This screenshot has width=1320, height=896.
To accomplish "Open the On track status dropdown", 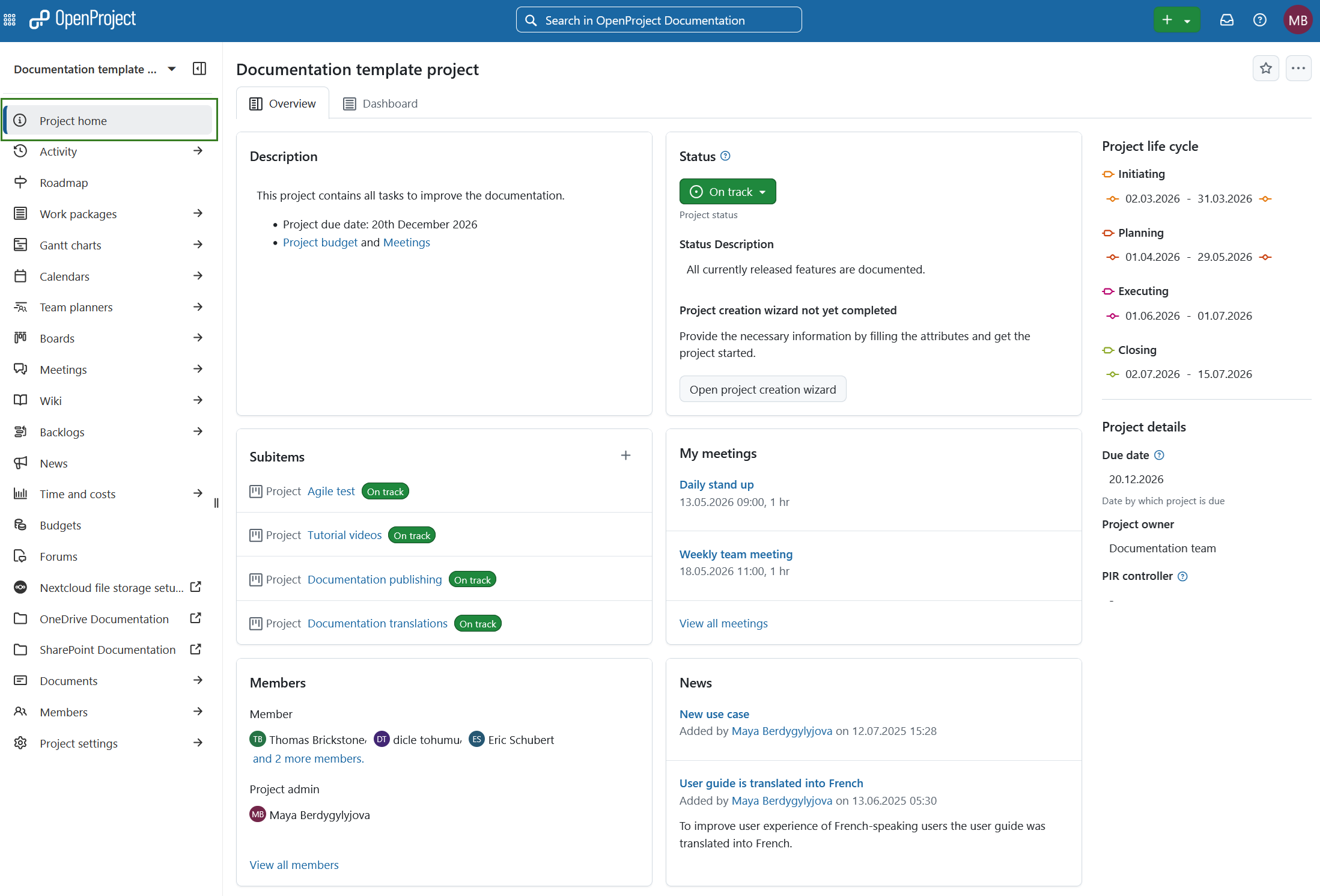I will click(728, 192).
